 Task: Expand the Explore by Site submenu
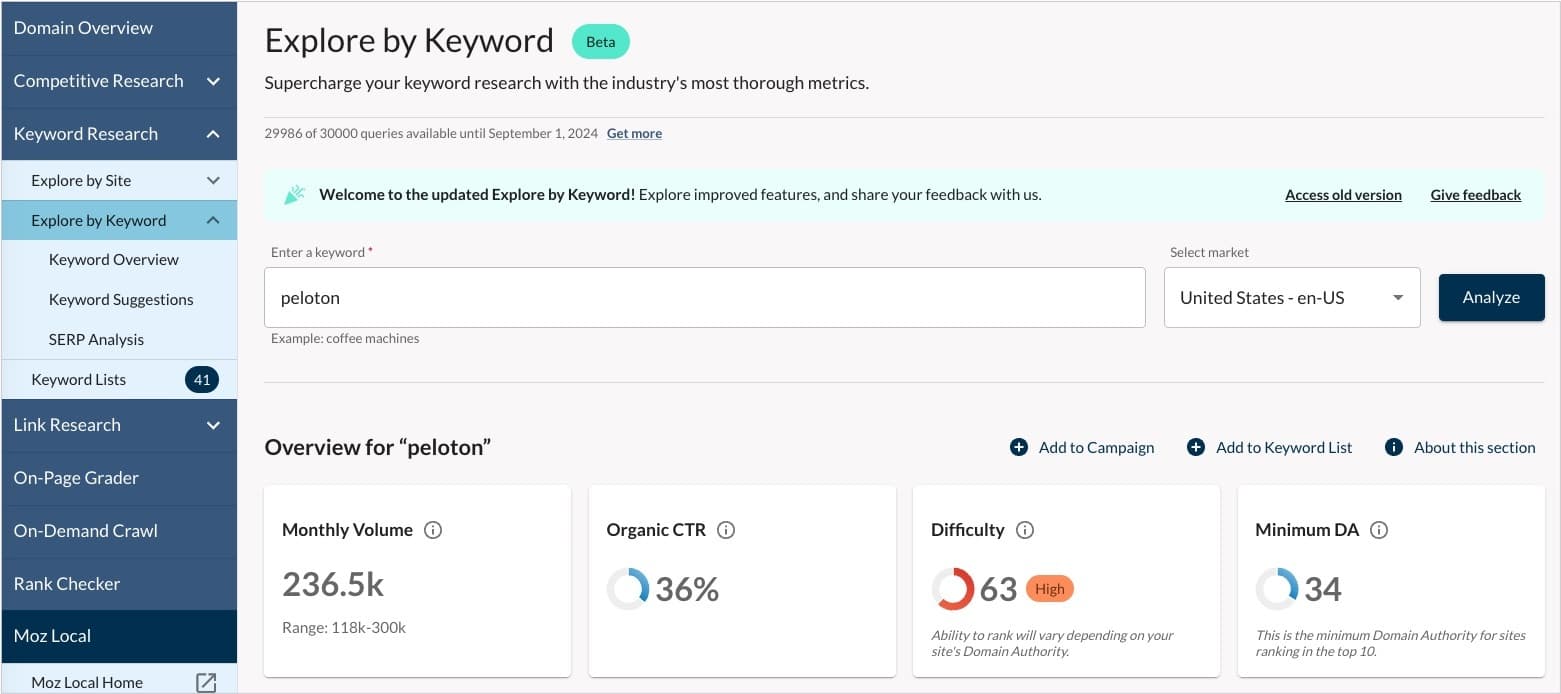click(x=213, y=180)
